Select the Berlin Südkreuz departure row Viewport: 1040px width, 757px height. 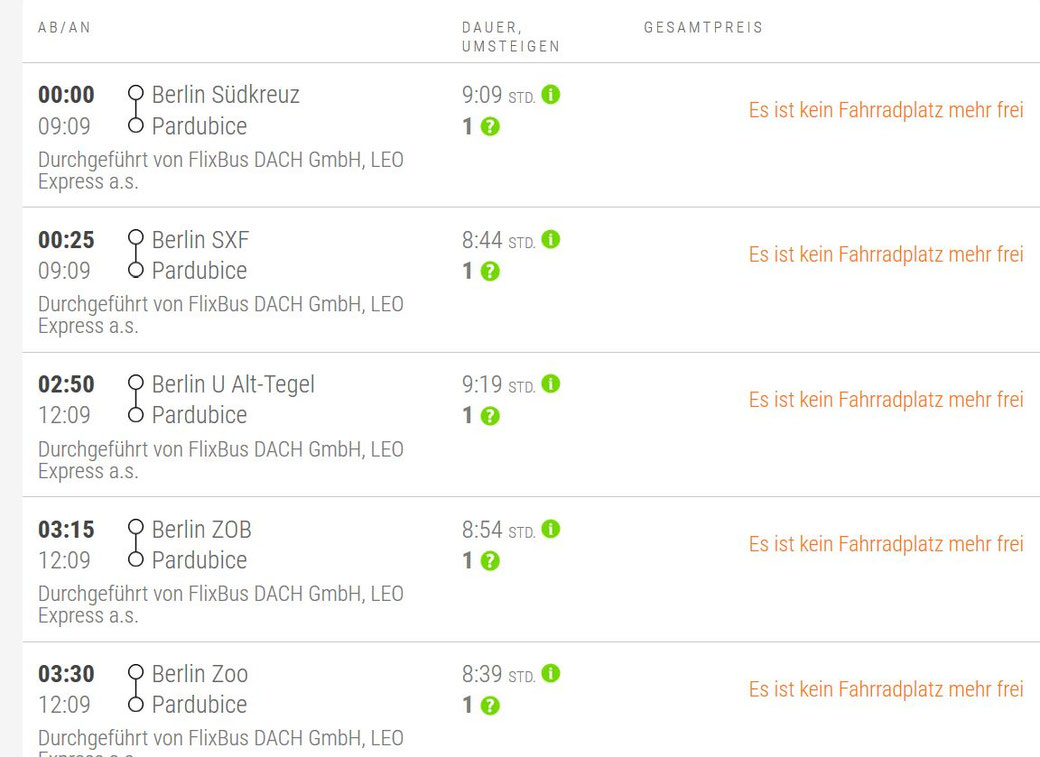point(225,95)
